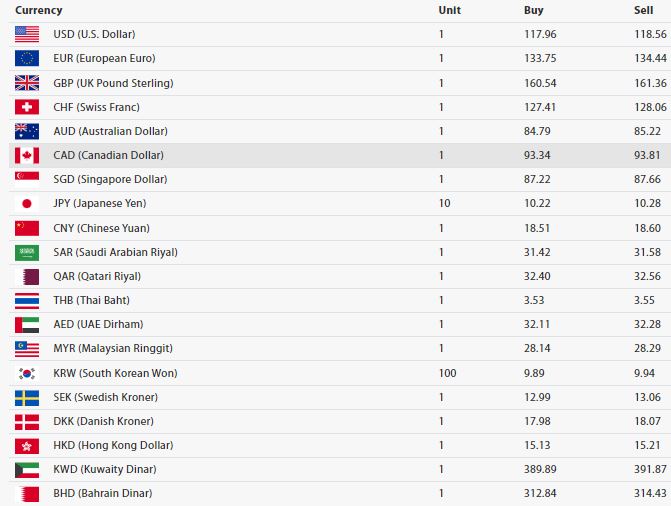Image resolution: width=671 pixels, height=506 pixels.
Task: Click the Swiss flag icon
Action: (x=27, y=107)
